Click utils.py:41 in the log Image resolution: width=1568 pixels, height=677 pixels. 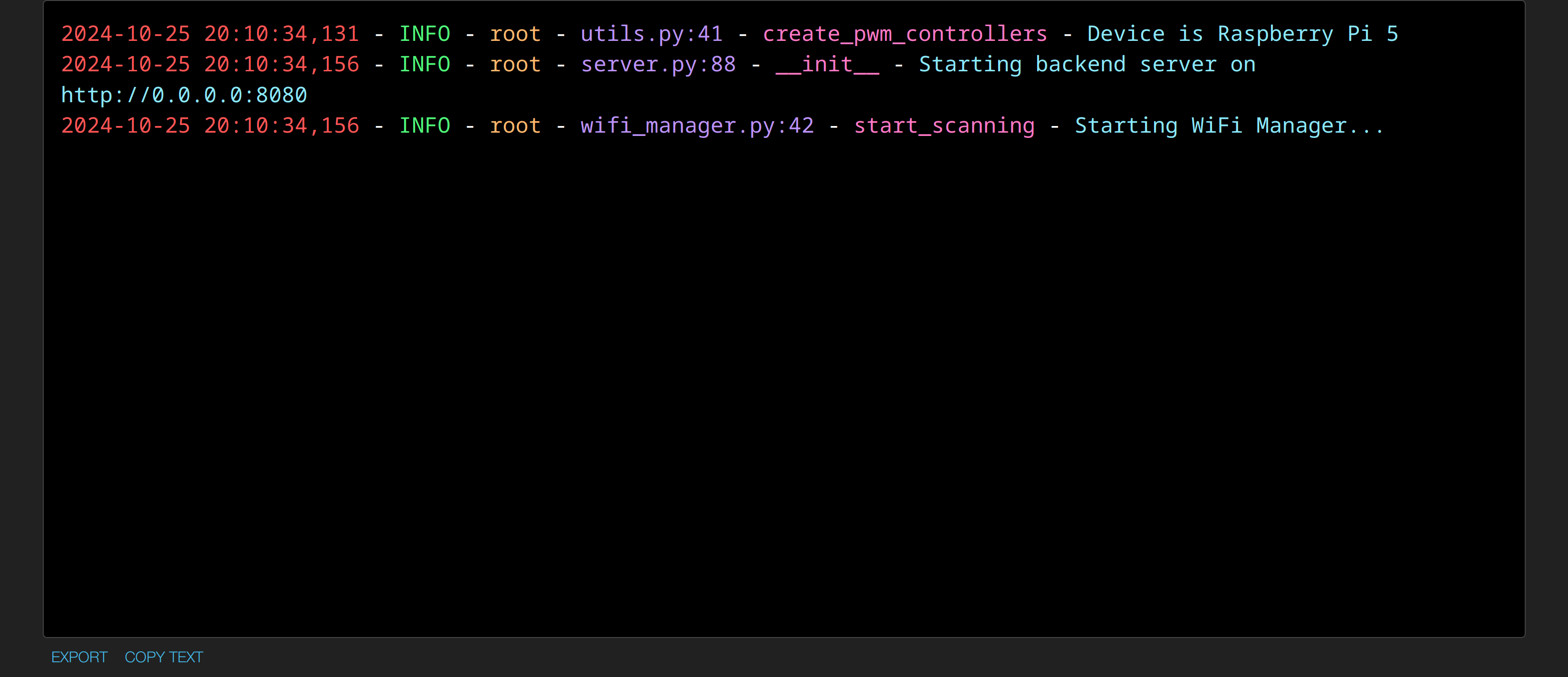pyautogui.click(x=651, y=34)
